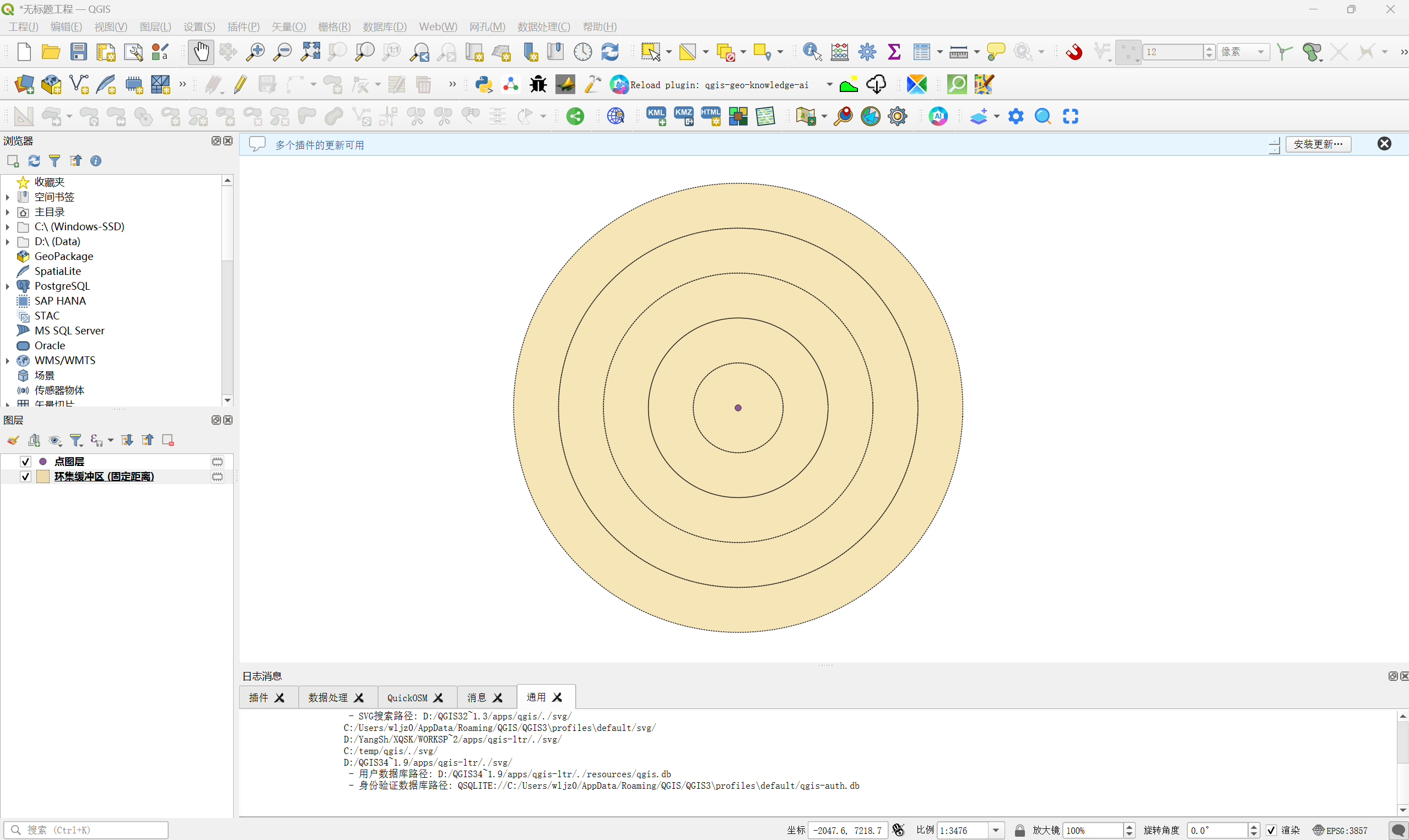Uncheck visibility of 点图层 layer

pos(25,462)
